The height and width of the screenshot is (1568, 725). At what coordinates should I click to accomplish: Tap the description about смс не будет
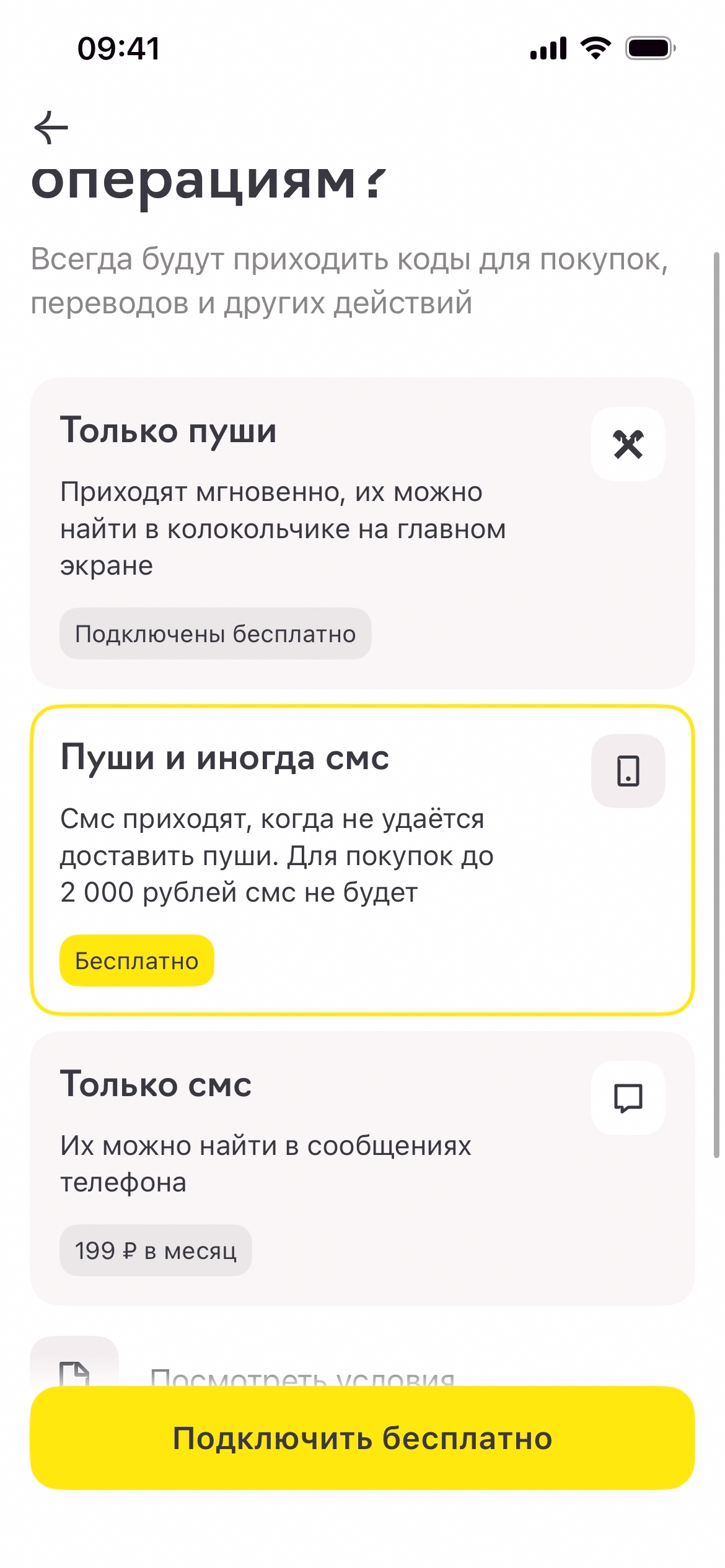(276, 855)
